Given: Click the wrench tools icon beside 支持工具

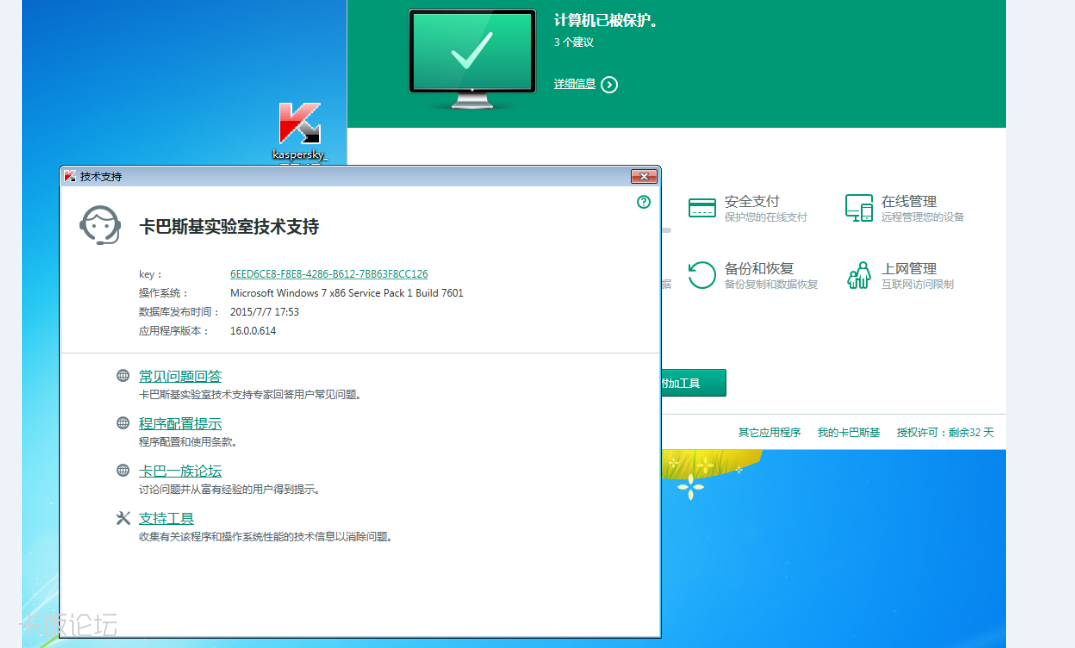Looking at the screenshot, I should (123, 518).
